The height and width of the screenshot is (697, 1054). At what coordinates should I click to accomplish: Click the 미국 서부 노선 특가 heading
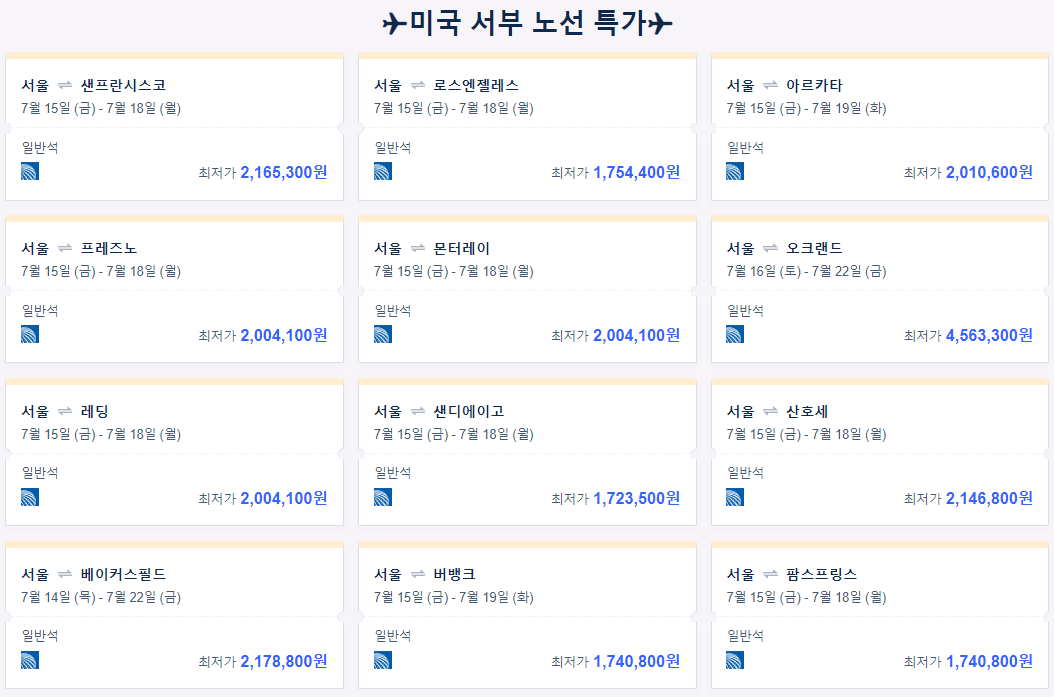tap(528, 23)
